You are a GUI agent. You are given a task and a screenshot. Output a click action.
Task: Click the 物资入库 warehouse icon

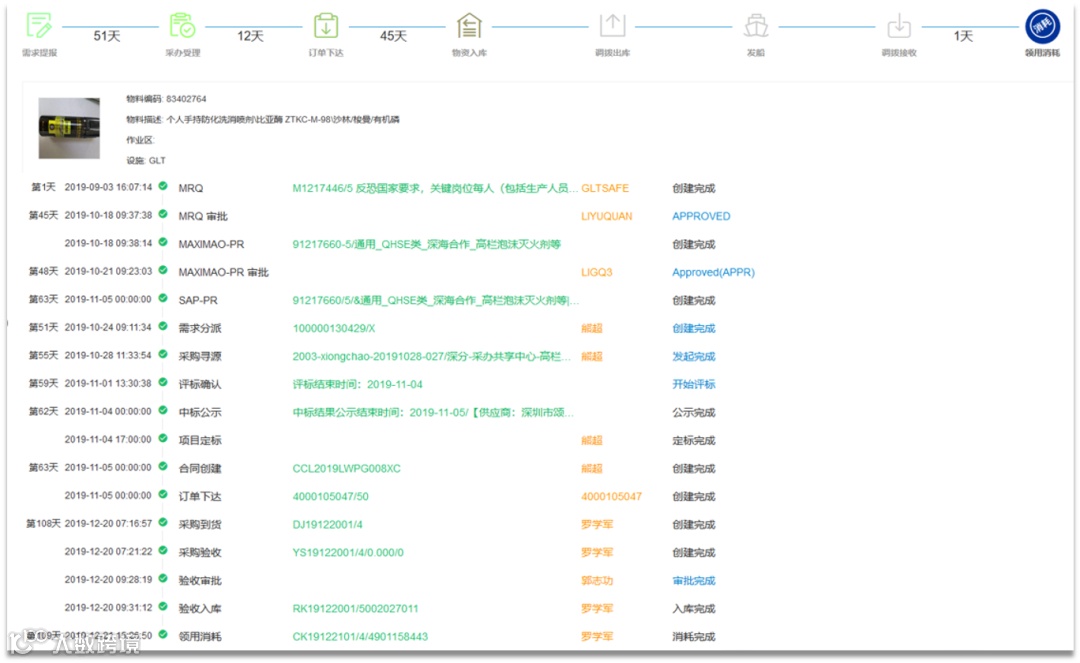(x=469, y=25)
